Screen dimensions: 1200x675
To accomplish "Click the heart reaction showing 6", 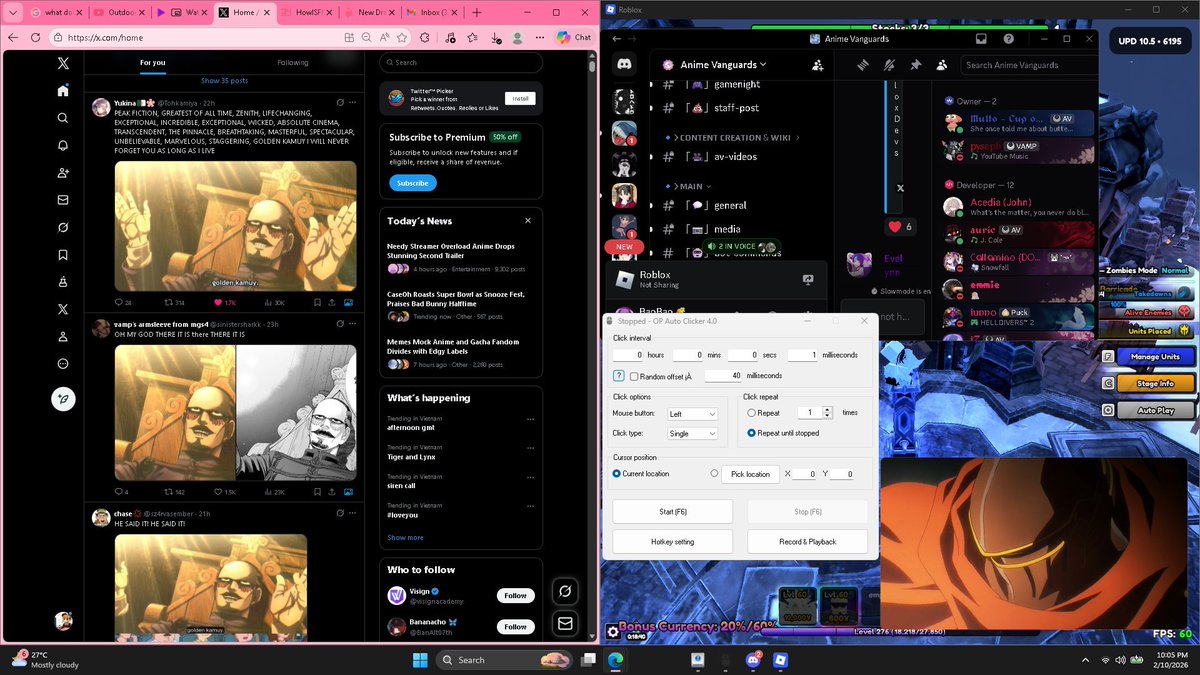I will click(x=899, y=227).
